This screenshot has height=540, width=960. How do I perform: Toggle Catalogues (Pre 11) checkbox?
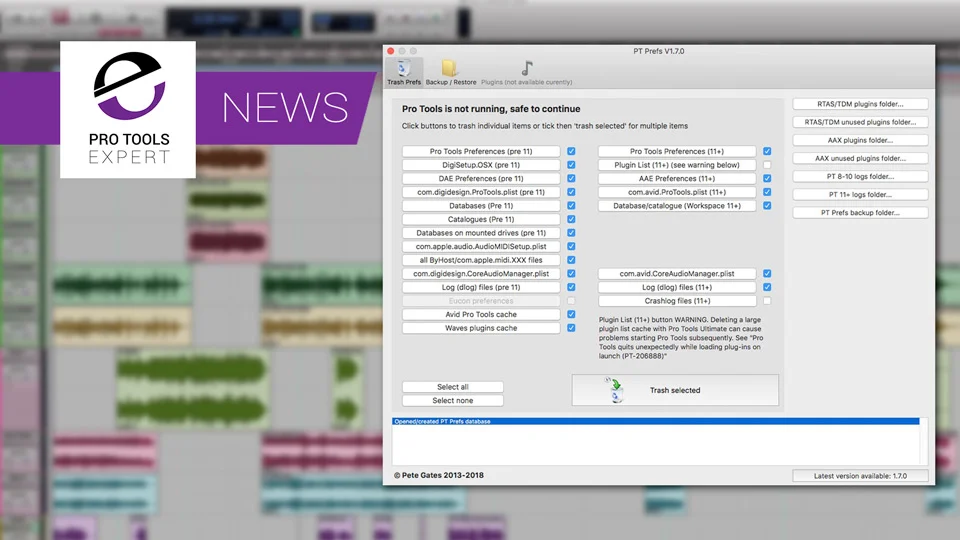(x=571, y=219)
